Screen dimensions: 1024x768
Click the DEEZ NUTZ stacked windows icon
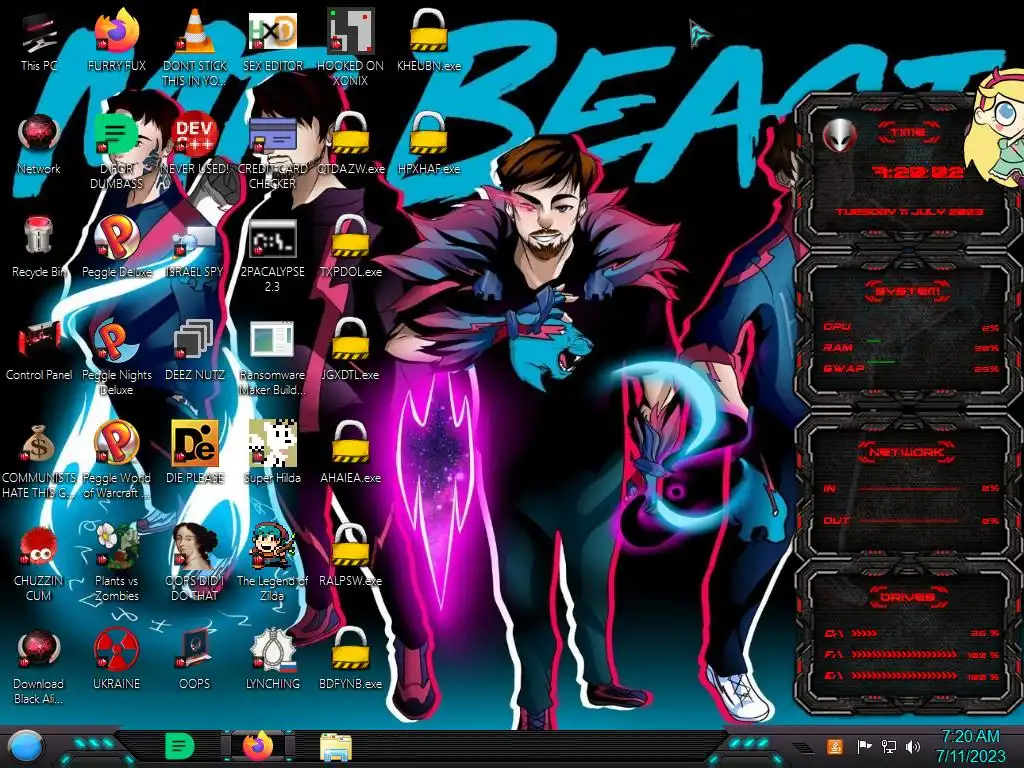click(195, 350)
